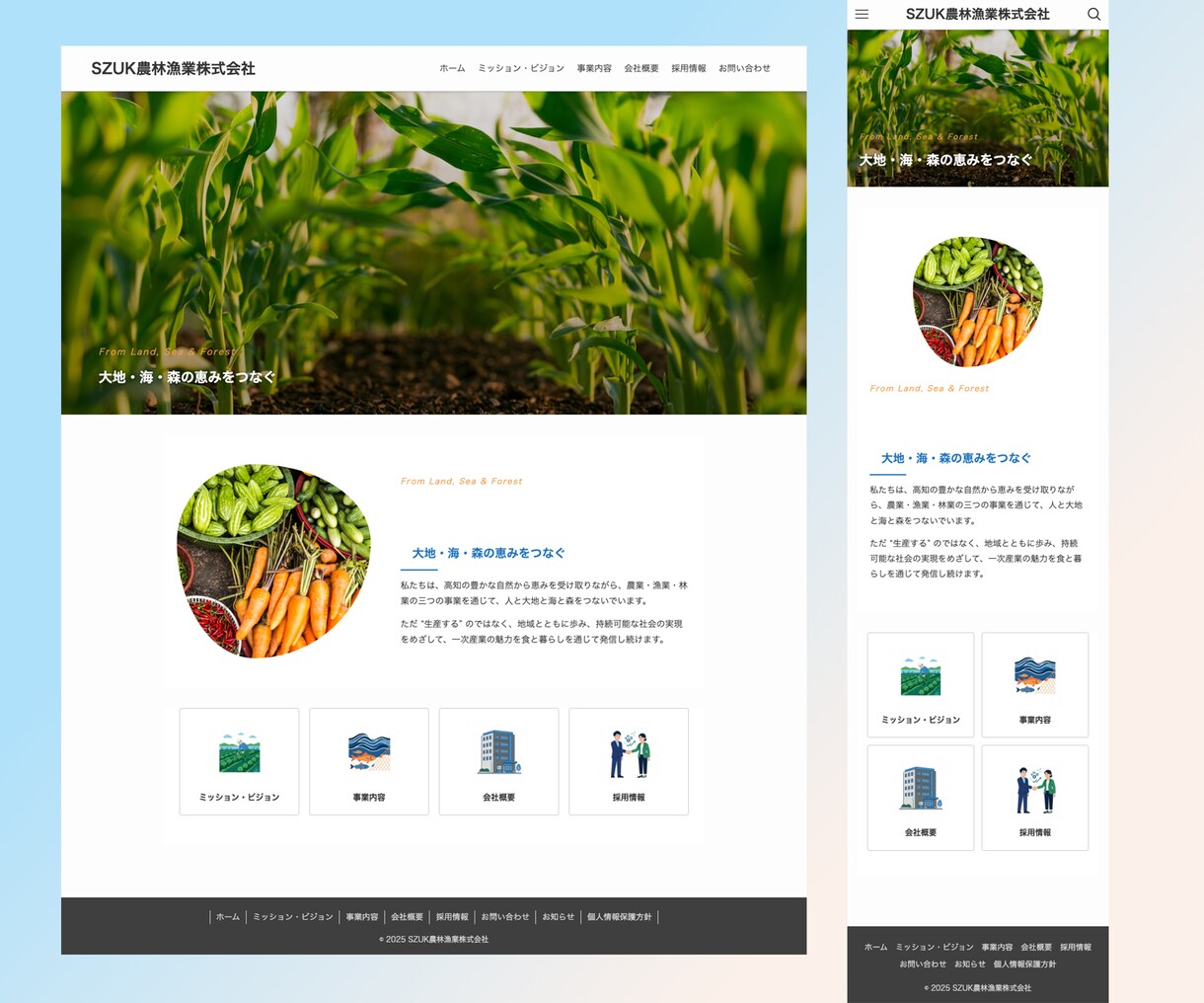This screenshot has height=1003, width=1204.
Task: Select ホーム in desktop top navigation
Action: (452, 68)
